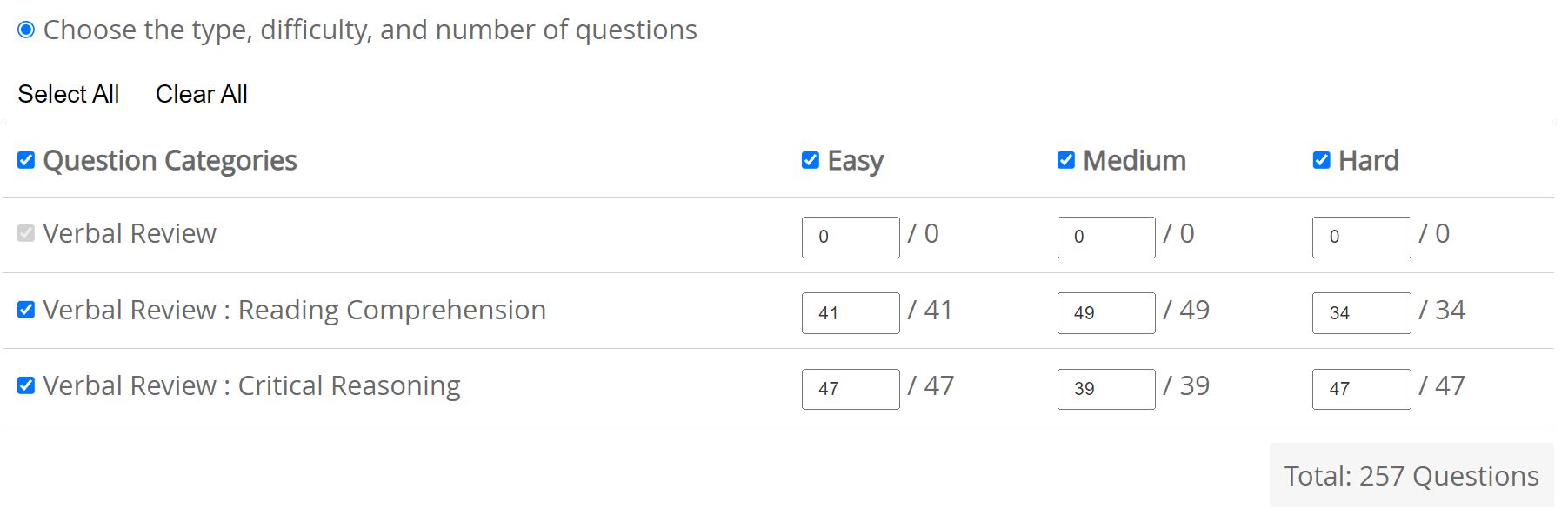This screenshot has width=1568, height=509.
Task: Select the Medium field showing 49 questions
Action: tap(1105, 313)
